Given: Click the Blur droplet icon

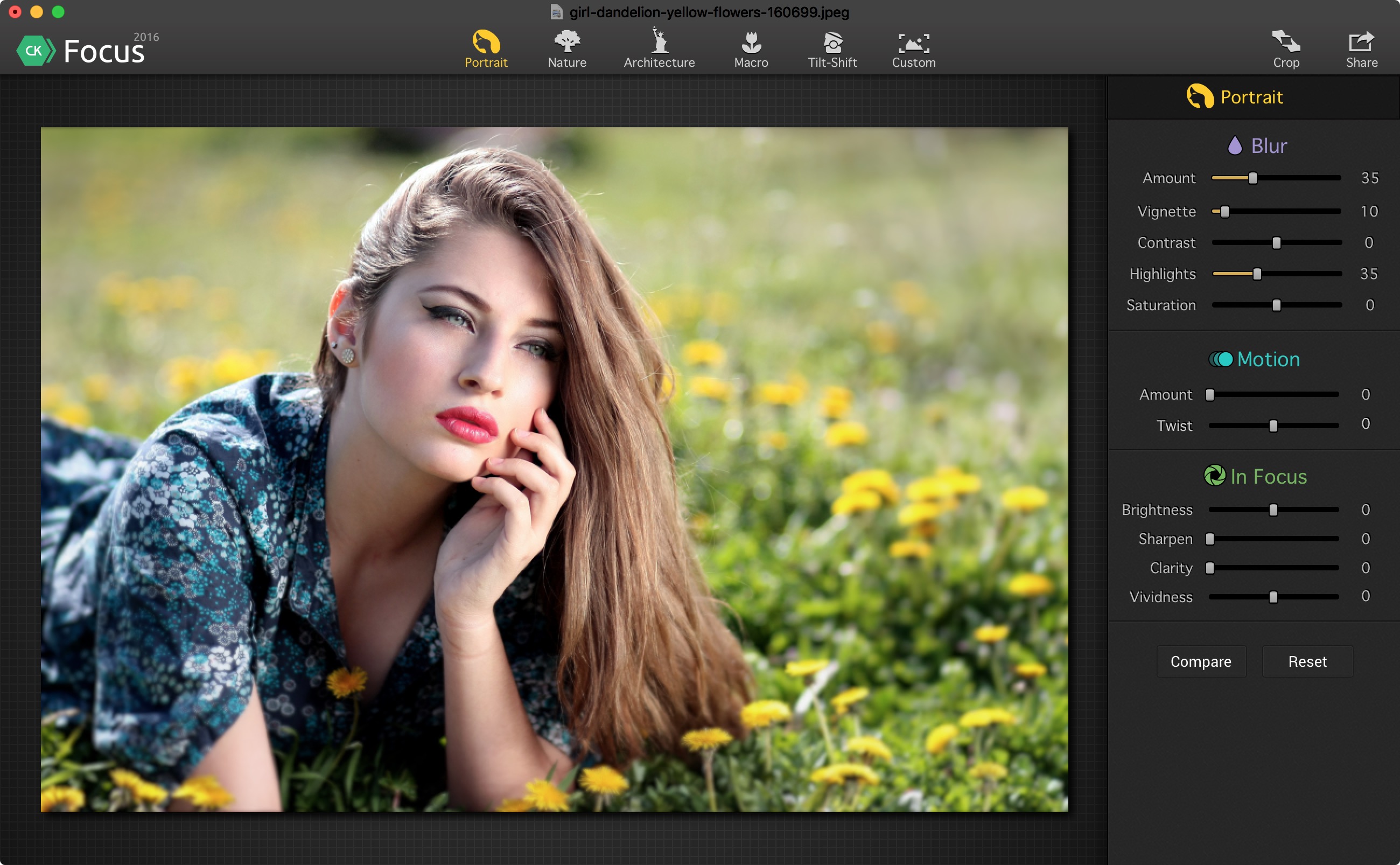Looking at the screenshot, I should click(x=1235, y=145).
